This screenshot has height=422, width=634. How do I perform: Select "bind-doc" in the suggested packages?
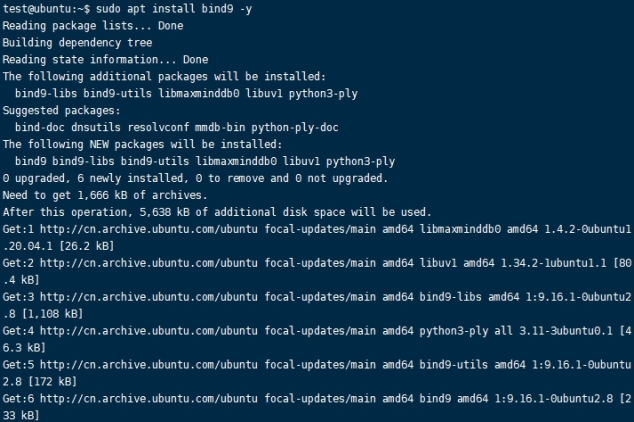[x=40, y=127]
